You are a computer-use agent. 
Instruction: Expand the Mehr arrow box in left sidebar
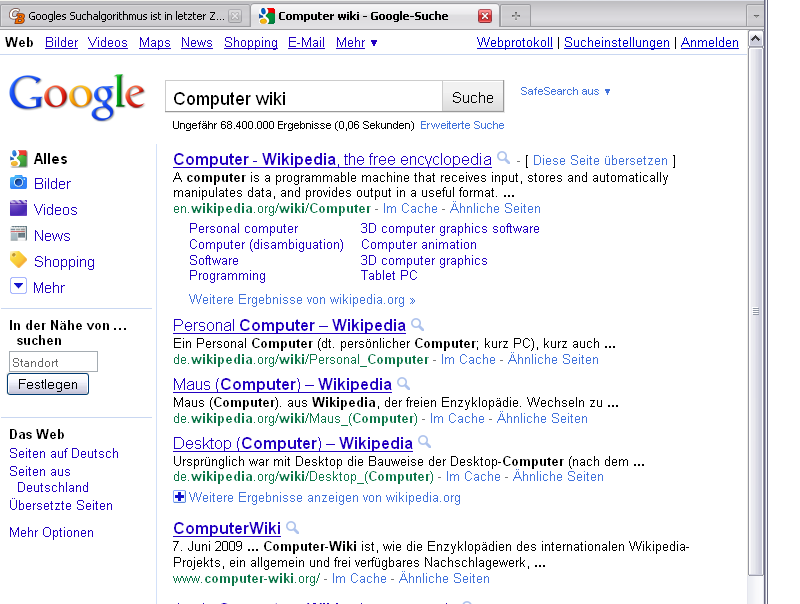click(x=18, y=286)
